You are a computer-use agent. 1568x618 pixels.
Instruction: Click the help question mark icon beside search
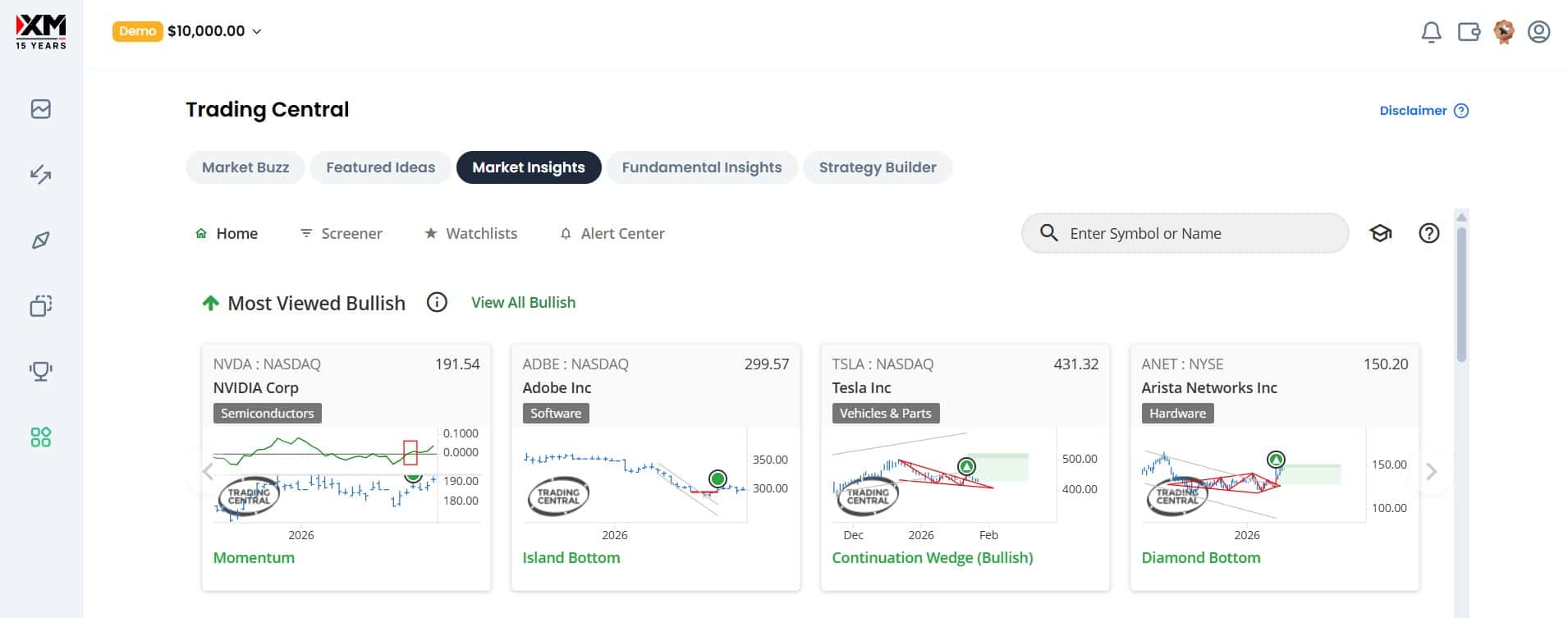pyautogui.click(x=1429, y=233)
